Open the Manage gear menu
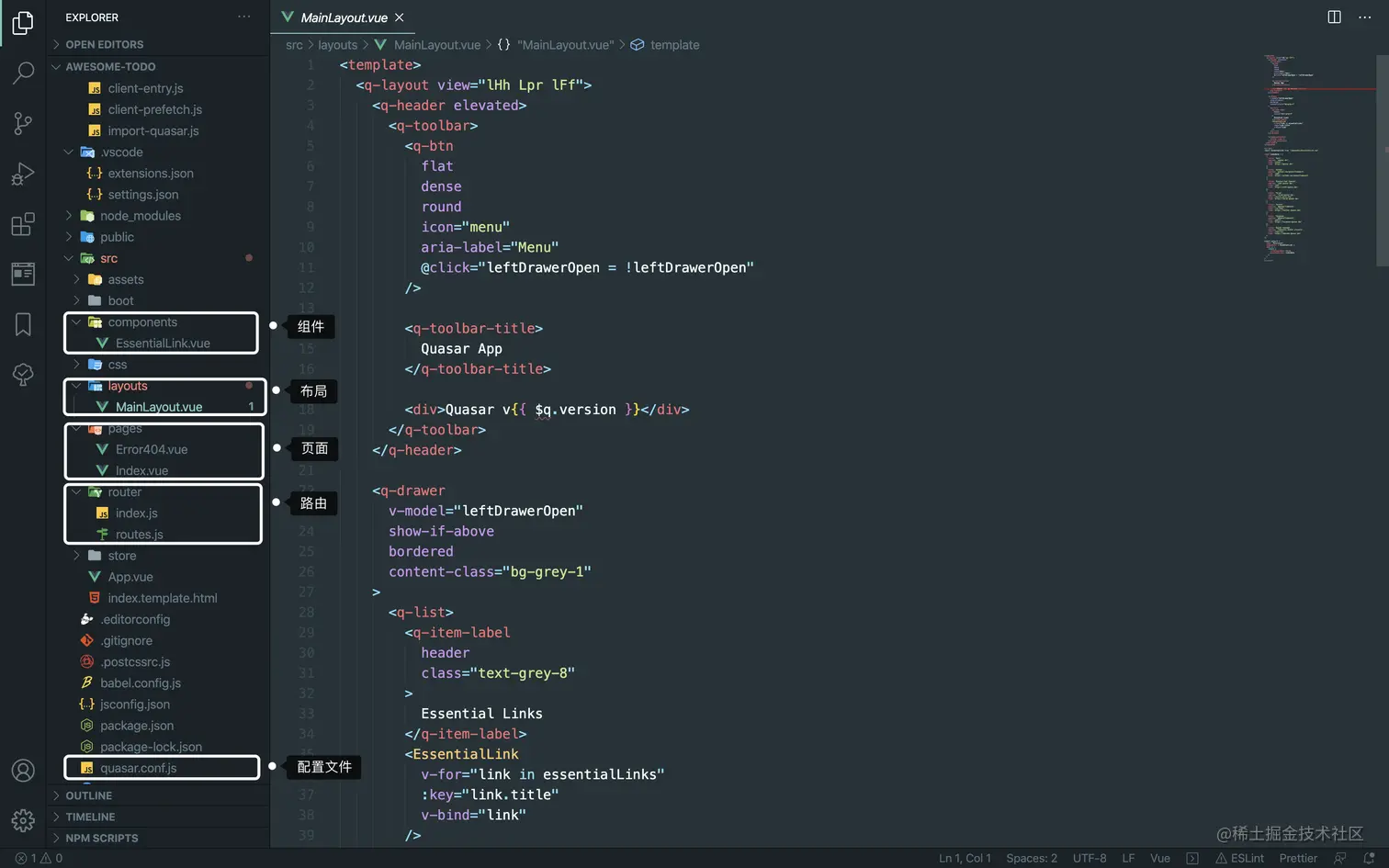 pos(23,820)
